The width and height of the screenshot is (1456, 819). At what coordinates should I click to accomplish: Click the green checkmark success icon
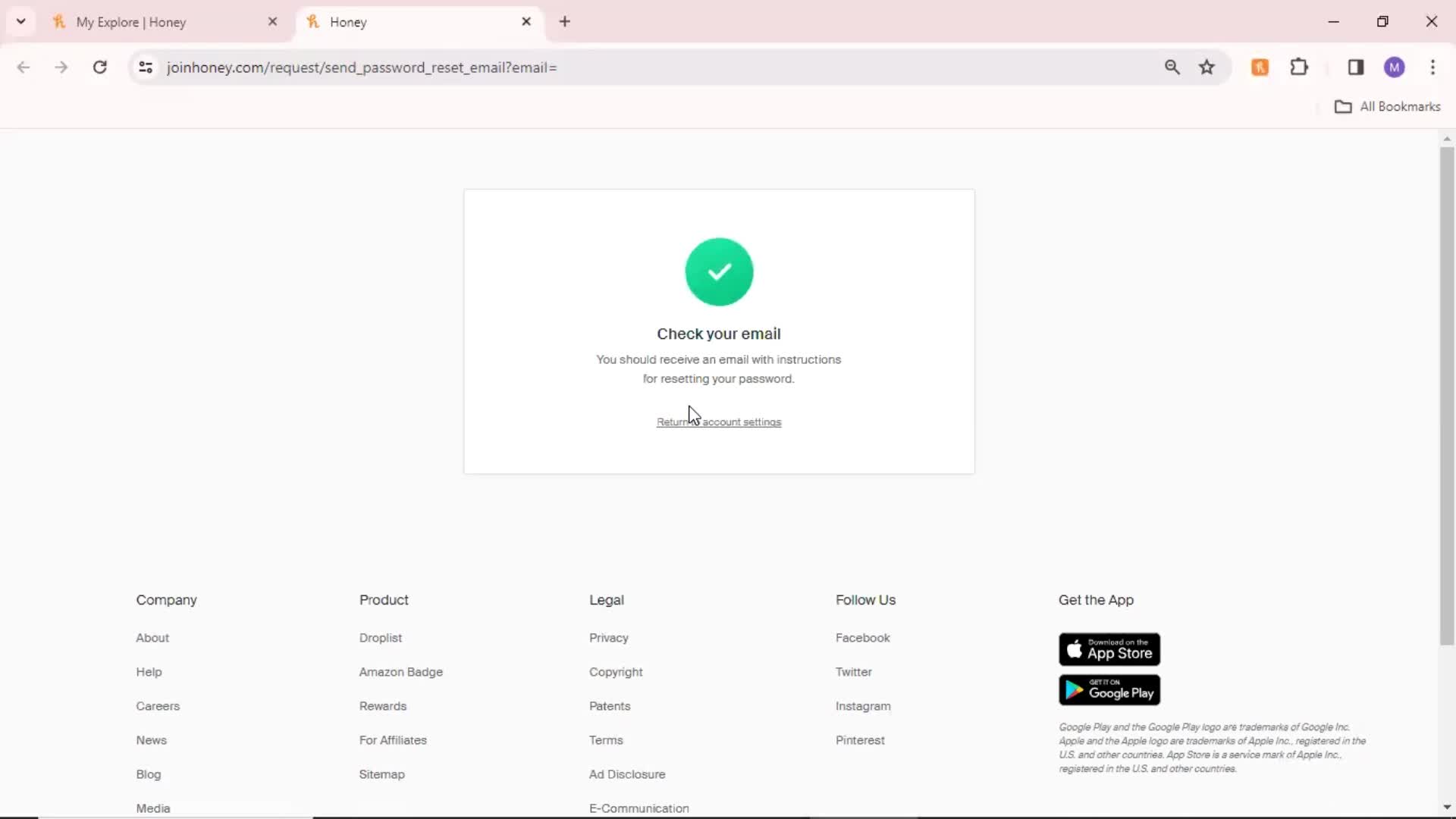coord(719,270)
